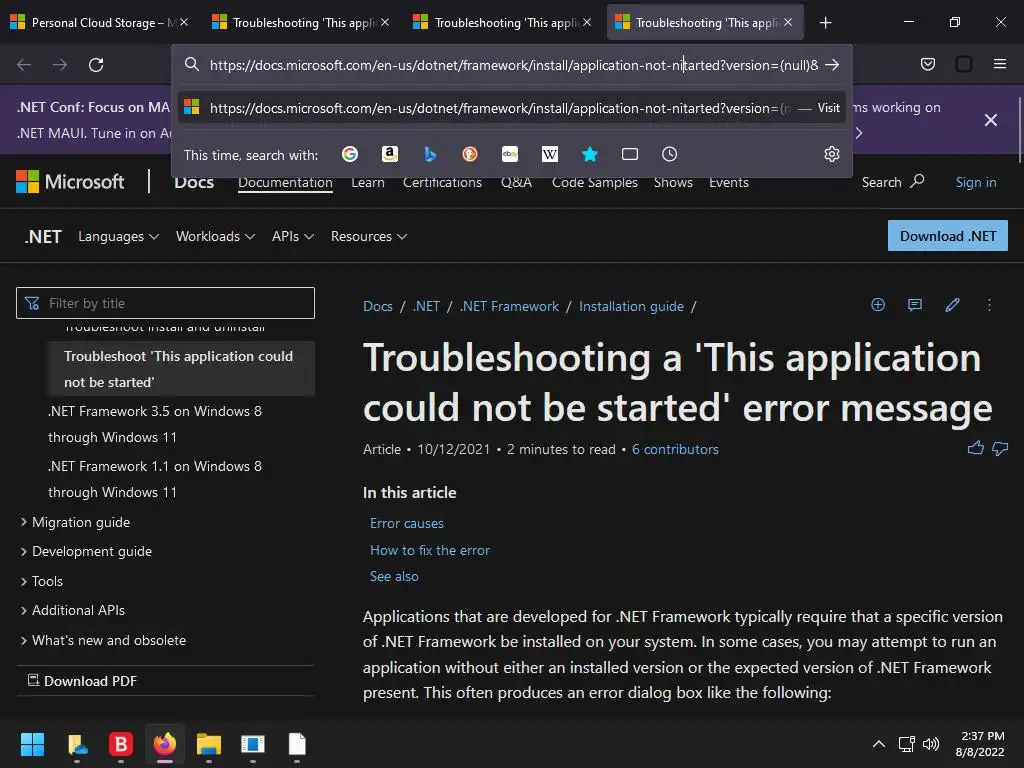Click the Sign in link
Screen dimensions: 1024x768
click(976, 182)
